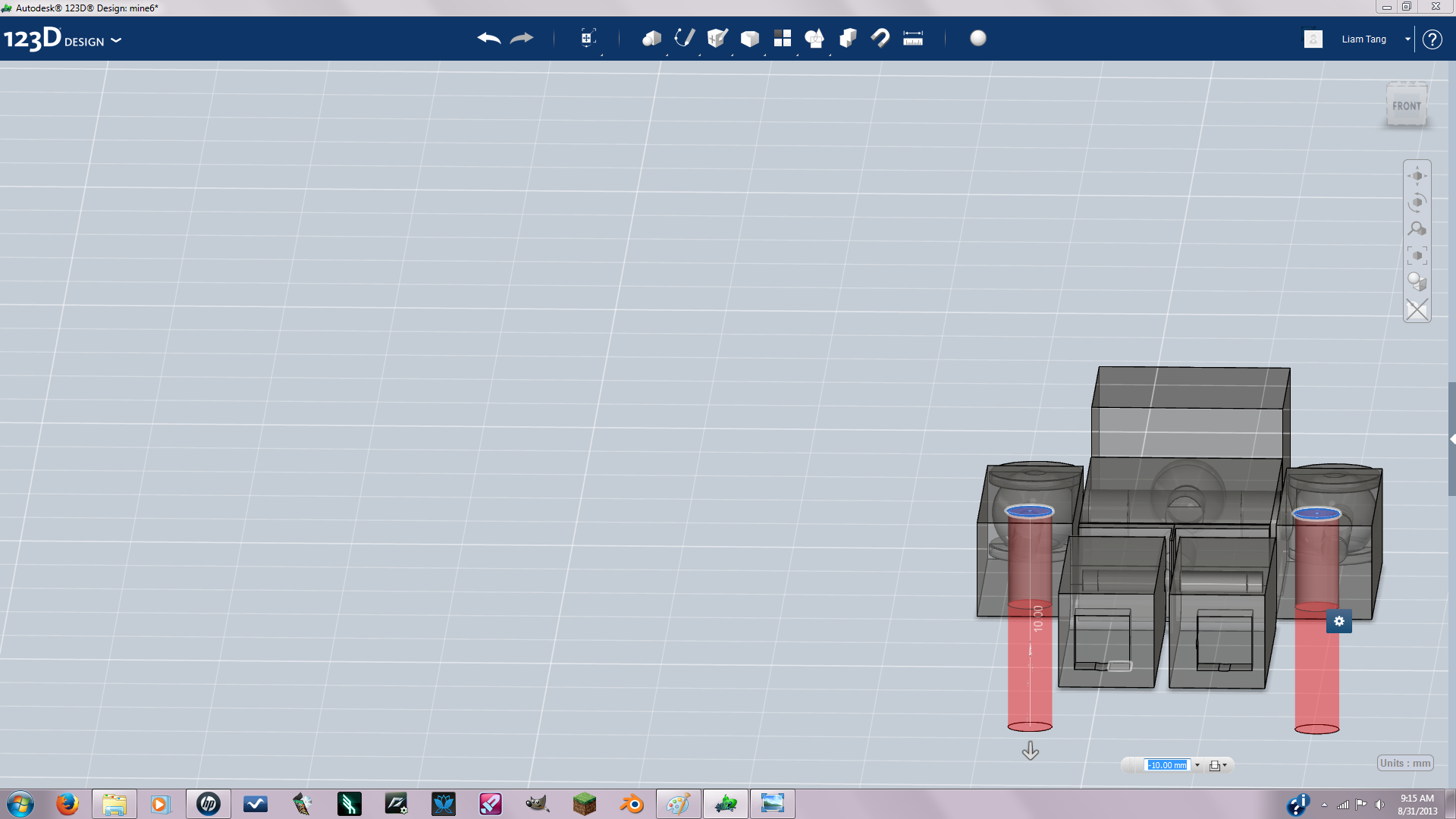Image resolution: width=1456 pixels, height=819 pixels.
Task: Open the extrude operation type dropdown
Action: [1218, 765]
